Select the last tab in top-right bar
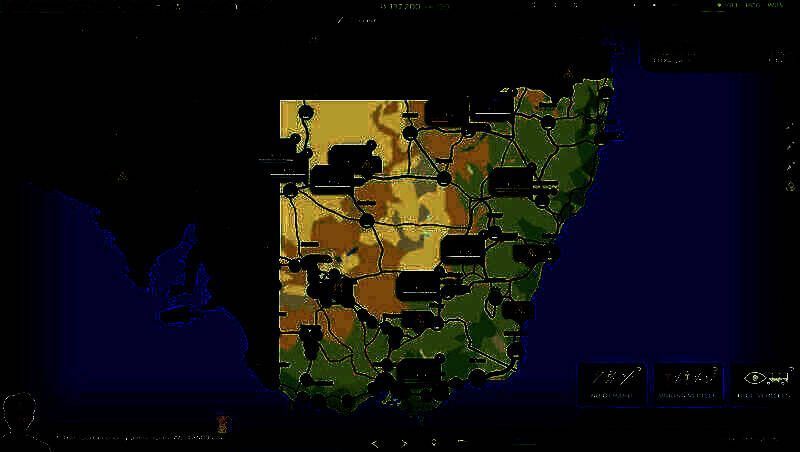 click(x=775, y=6)
